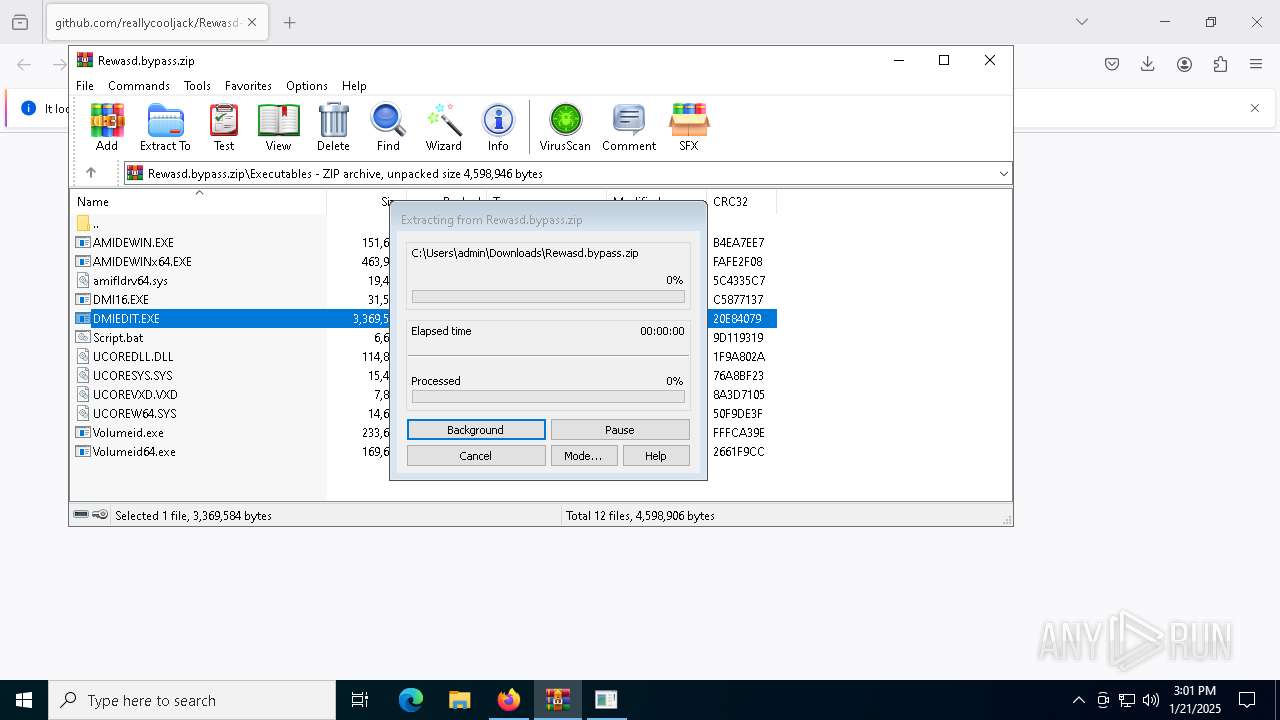The height and width of the screenshot is (720, 1280).
Task: Switch to Firefox from taskbar
Action: [509, 700]
